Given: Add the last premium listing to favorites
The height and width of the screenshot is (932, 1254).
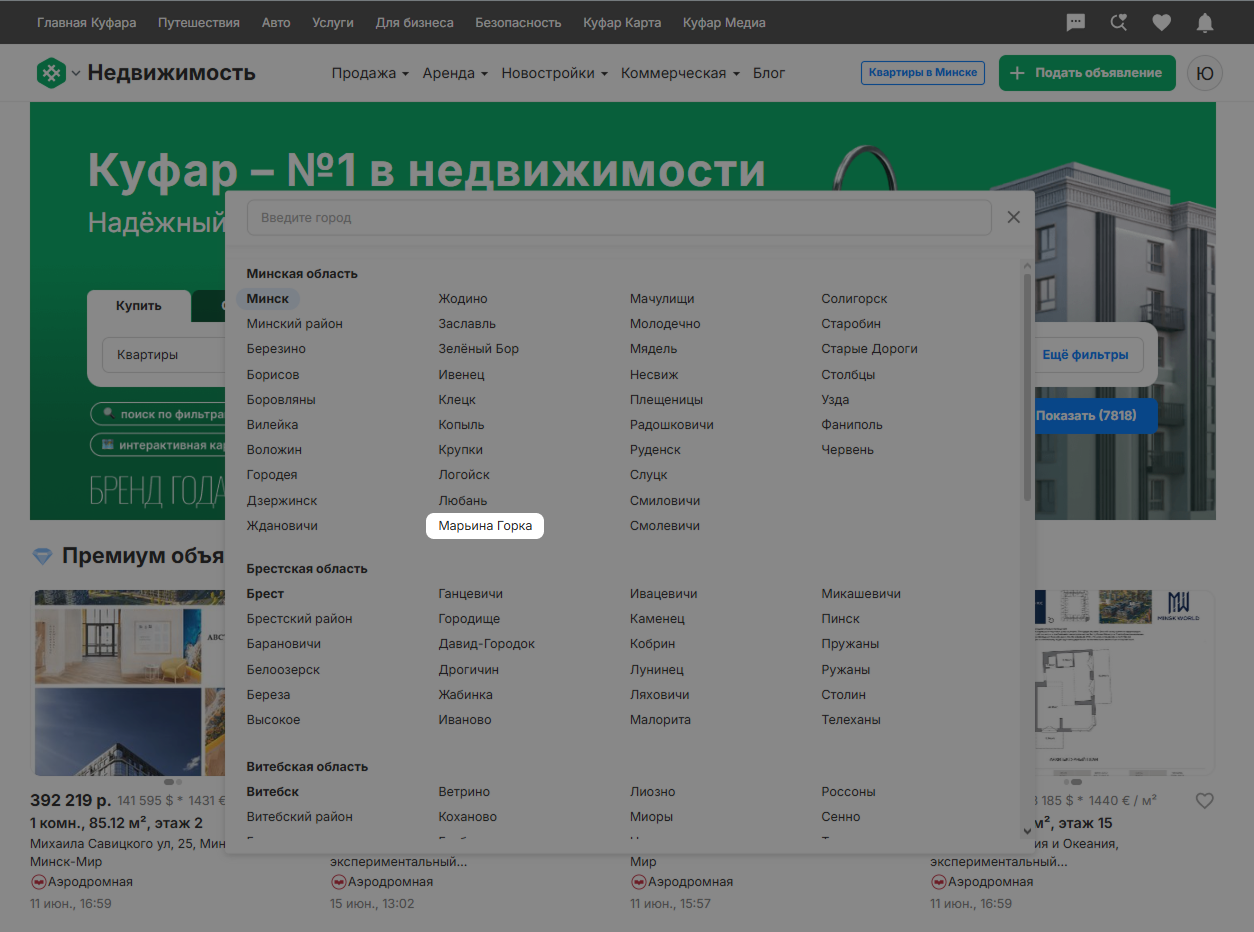Looking at the screenshot, I should (x=1205, y=800).
